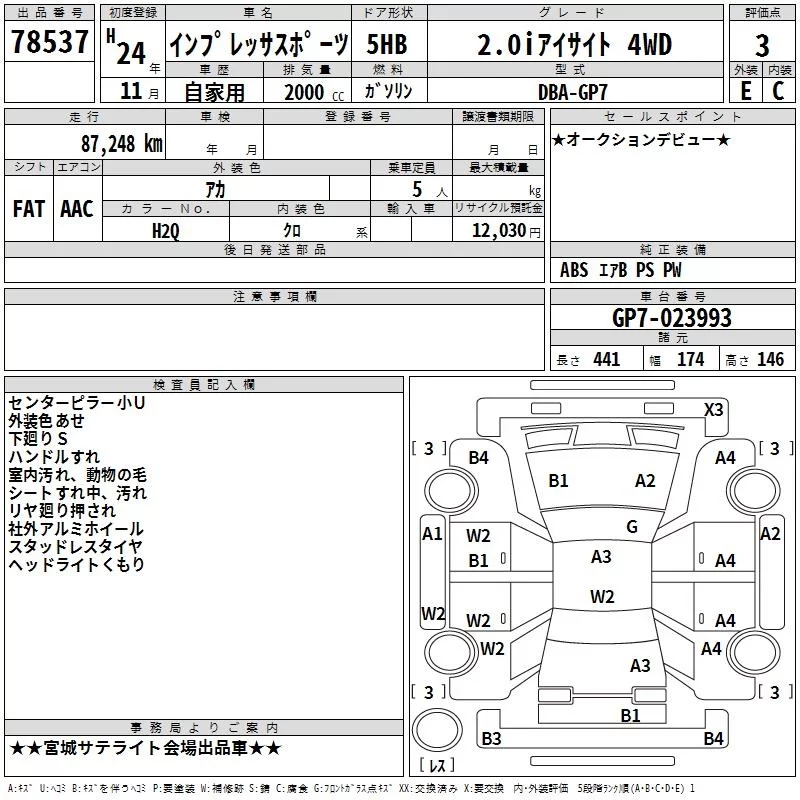Click the 譲渡書類期限 header
The width and height of the screenshot is (800, 800).
coord(498,116)
